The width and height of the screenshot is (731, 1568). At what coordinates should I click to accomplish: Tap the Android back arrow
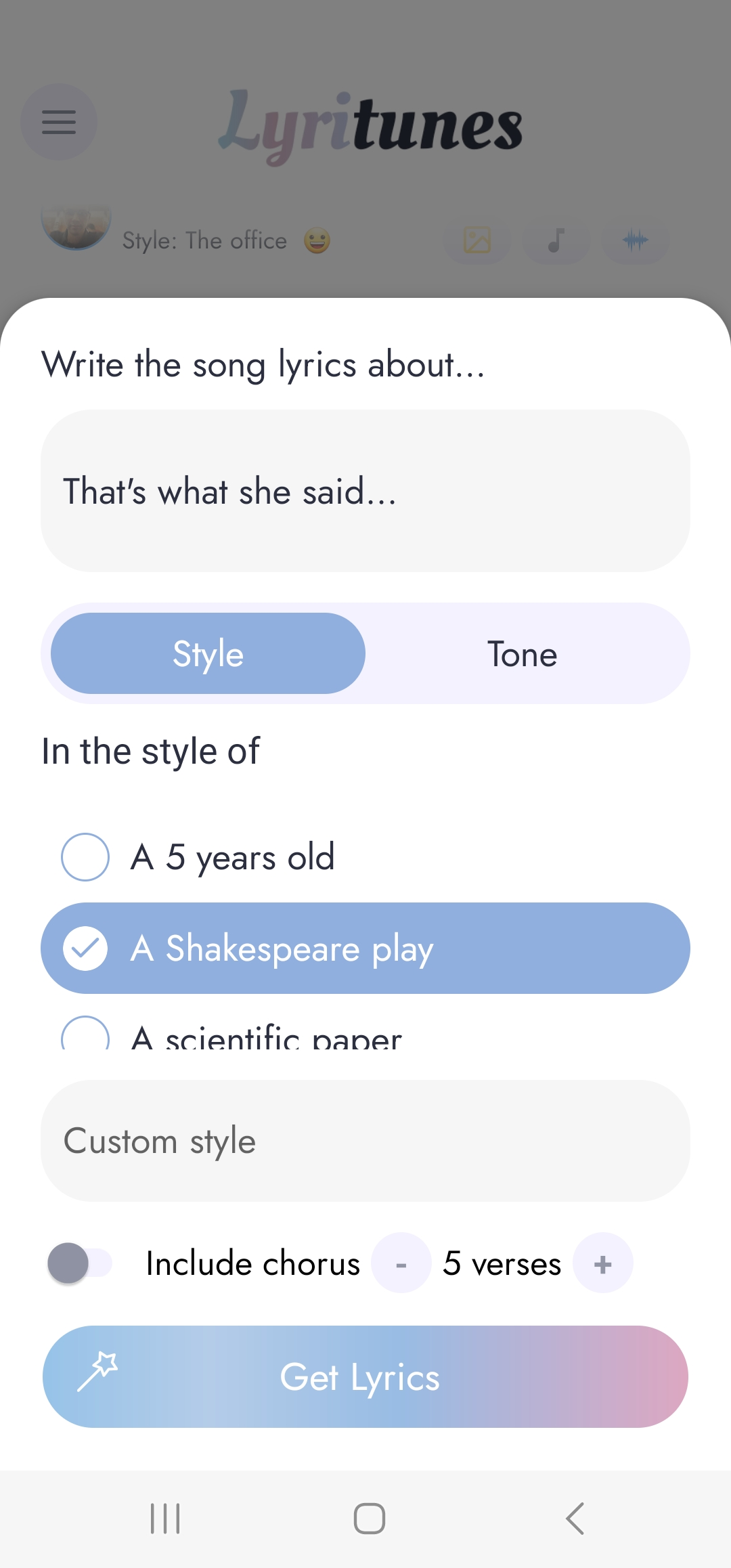575,1519
